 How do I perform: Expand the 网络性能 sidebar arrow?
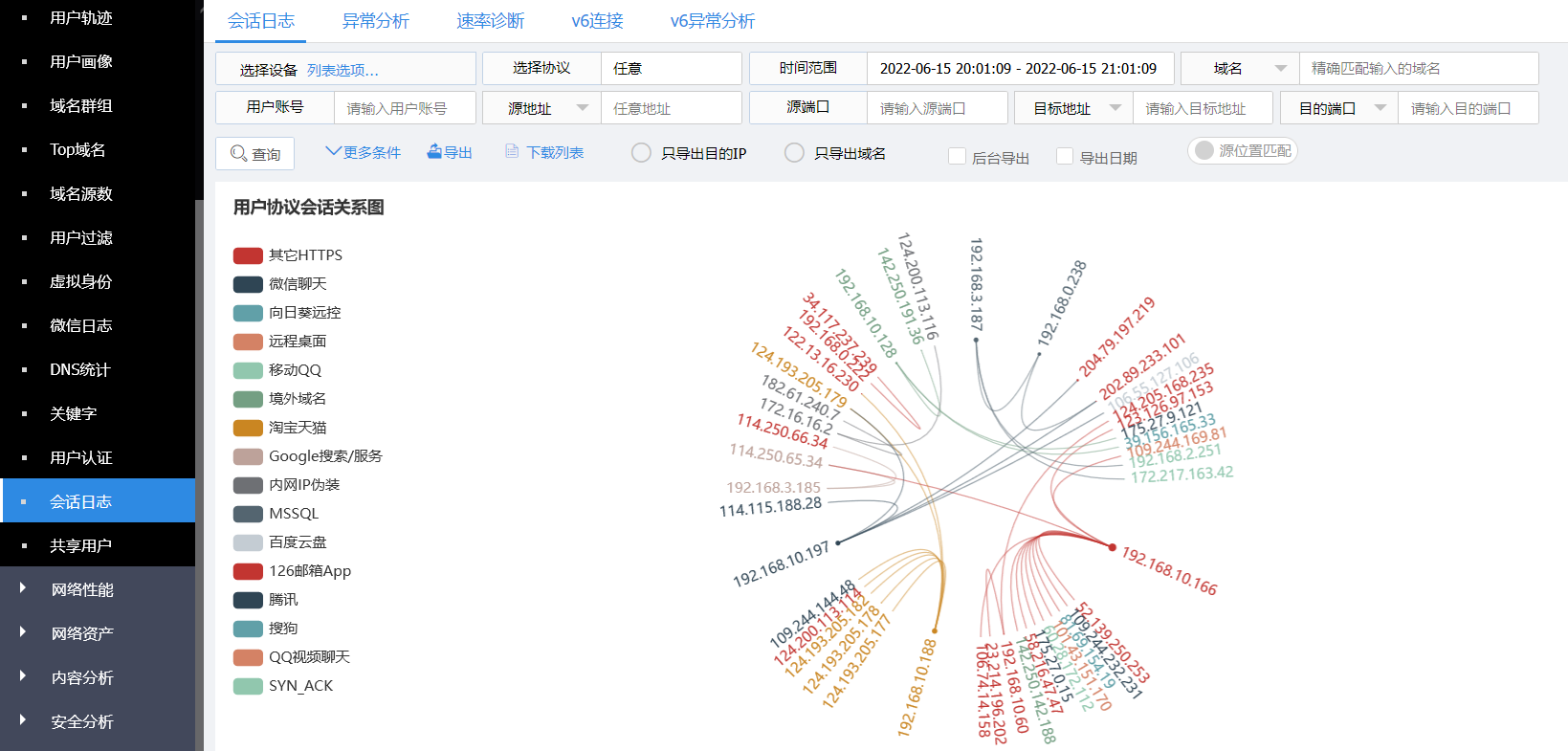(23, 588)
